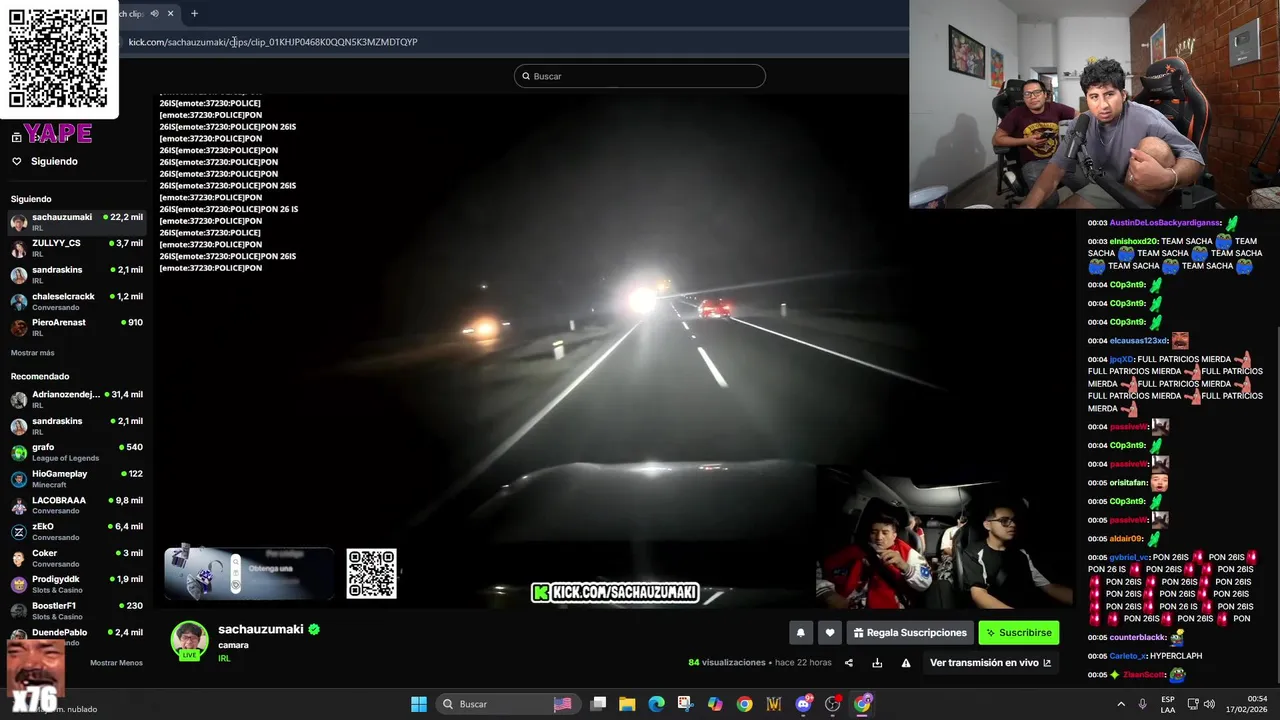The image size is (1280, 720).
Task: Open the Windows Start menu
Action: coord(419,704)
